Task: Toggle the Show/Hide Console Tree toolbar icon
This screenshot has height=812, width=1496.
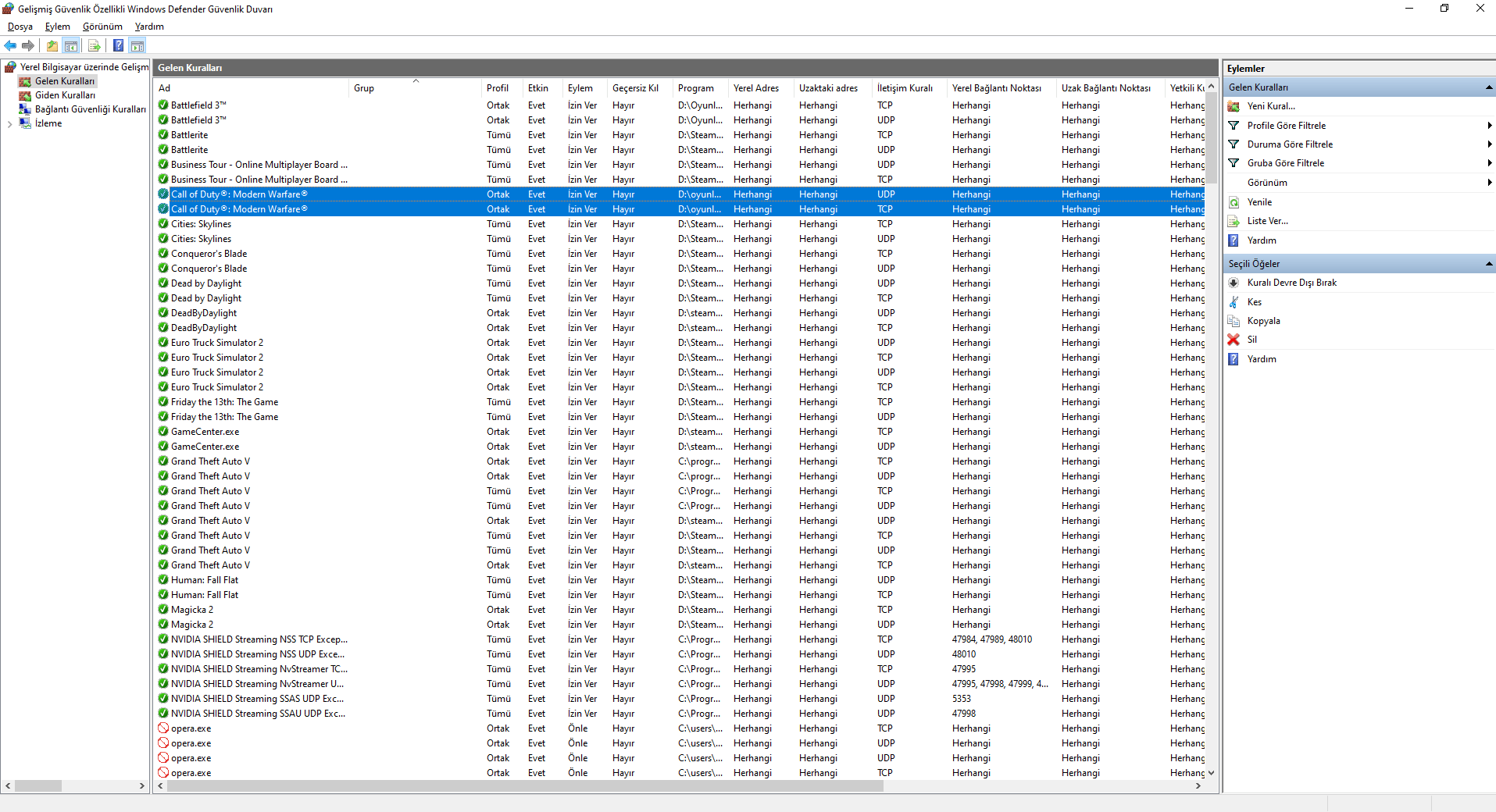Action: tap(71, 45)
